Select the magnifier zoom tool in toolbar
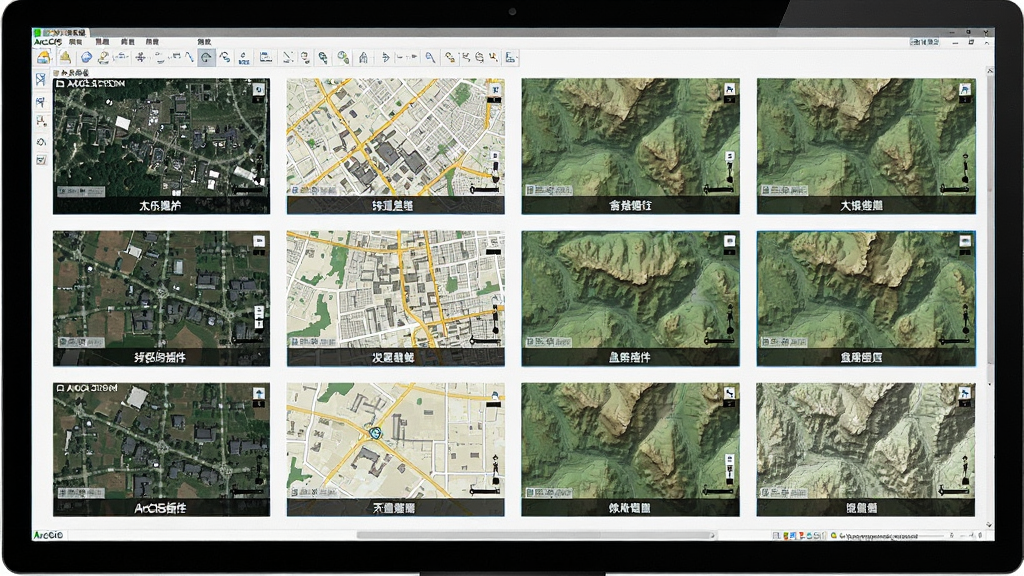This screenshot has width=1024, height=576. [x=430, y=57]
